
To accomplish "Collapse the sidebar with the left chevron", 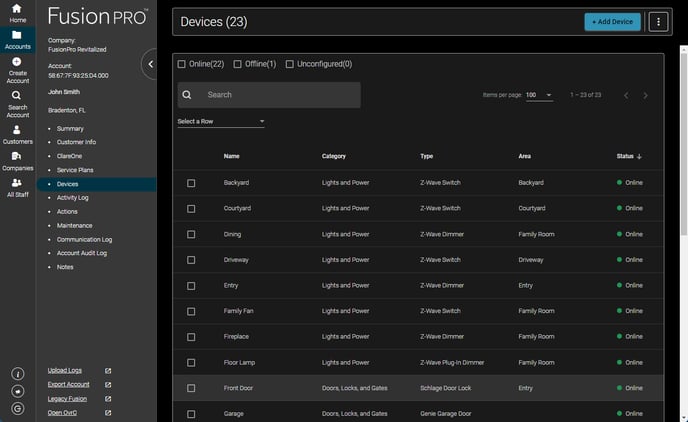I will (150, 64).
